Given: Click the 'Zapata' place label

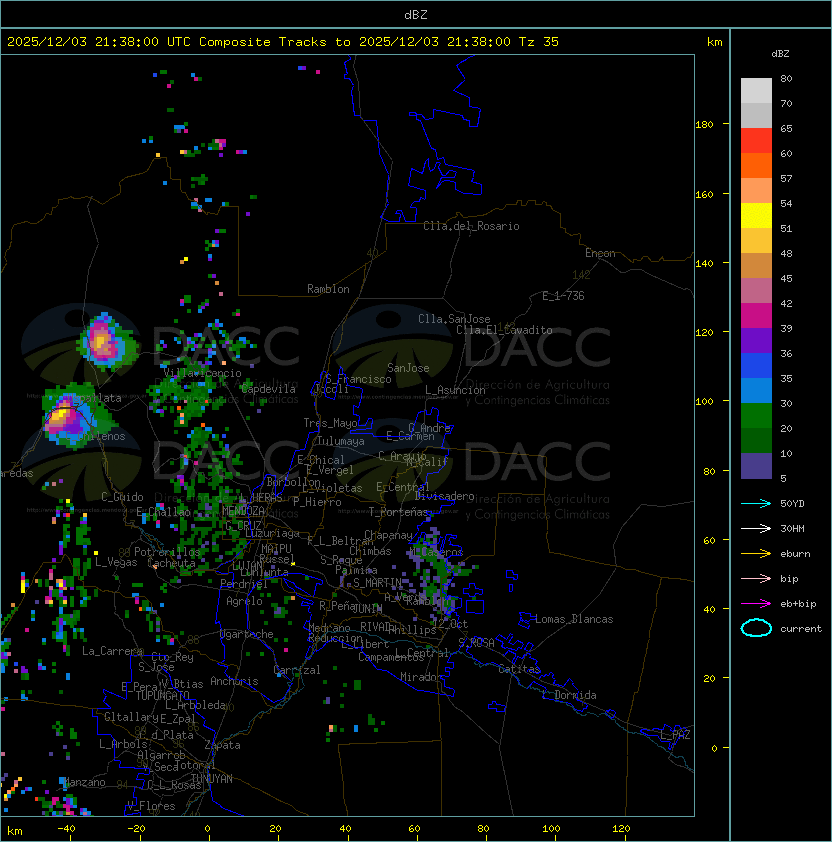Looking at the screenshot, I should pos(222,745).
